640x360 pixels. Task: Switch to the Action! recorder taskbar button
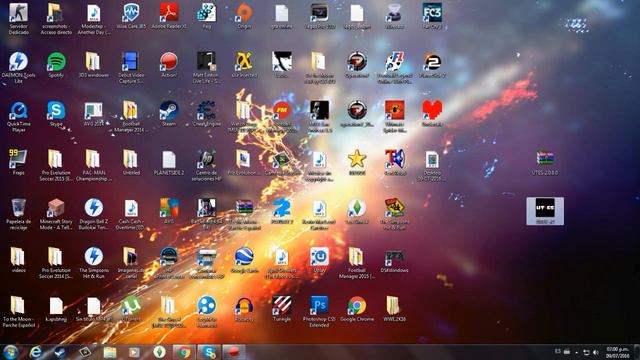click(233, 352)
